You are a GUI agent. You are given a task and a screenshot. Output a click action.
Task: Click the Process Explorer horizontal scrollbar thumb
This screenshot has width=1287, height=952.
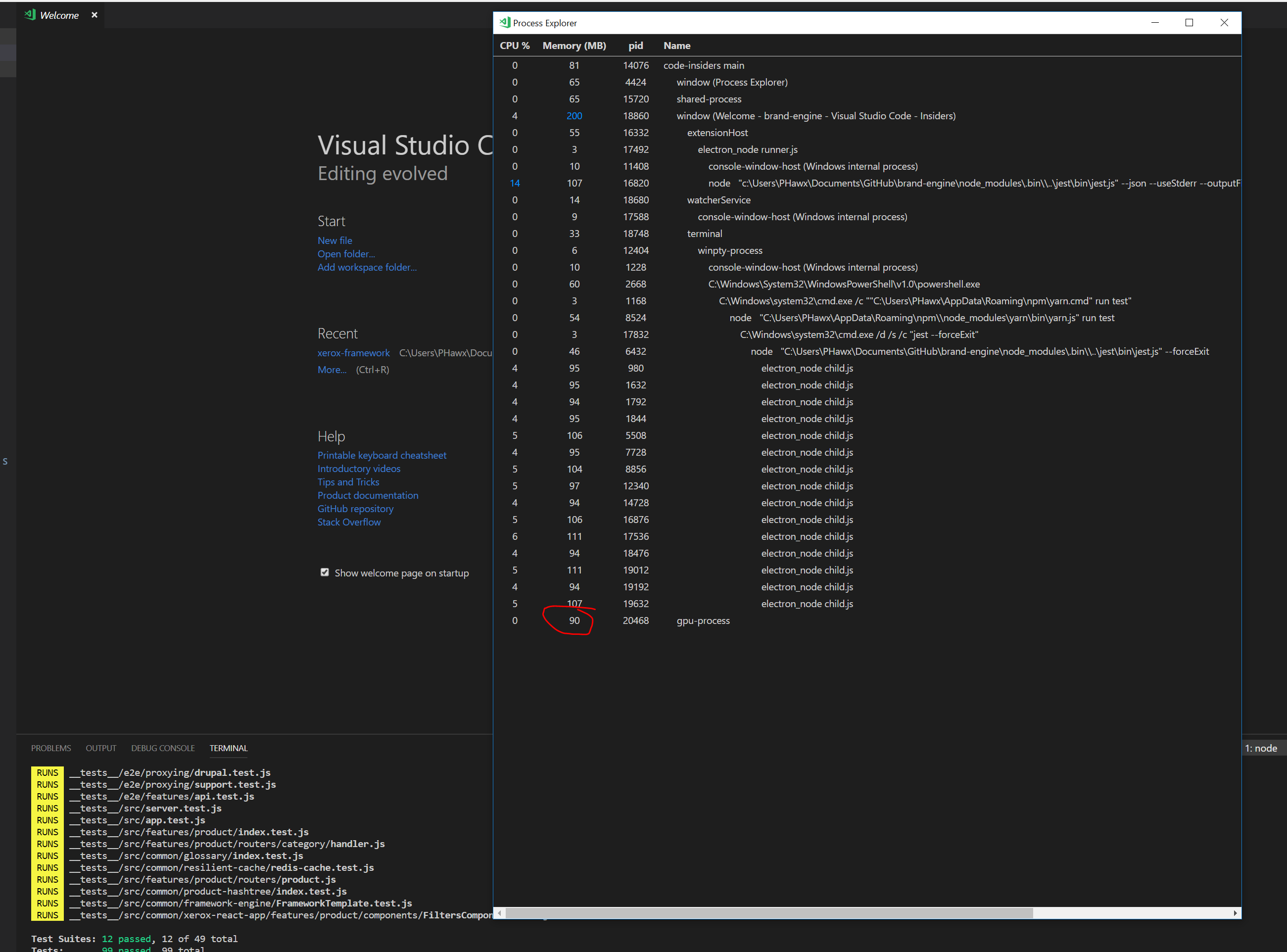(769, 913)
